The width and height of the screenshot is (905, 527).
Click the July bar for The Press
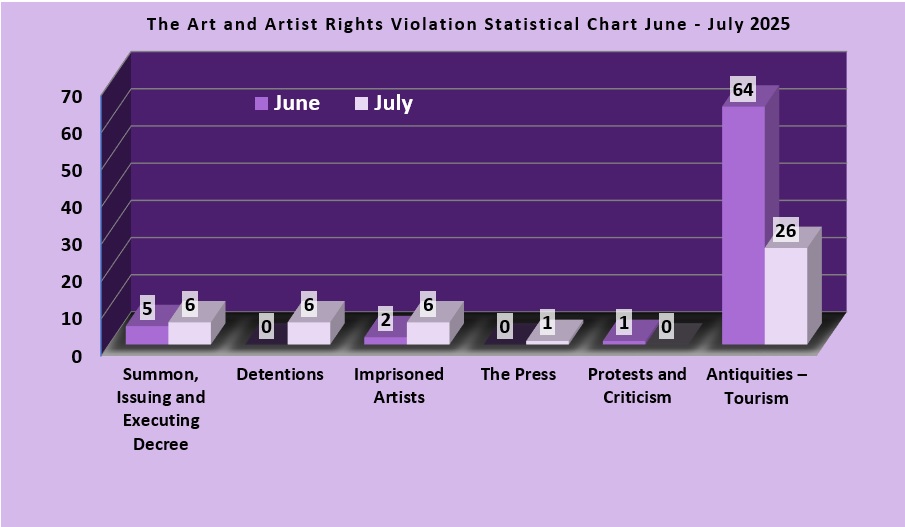tap(547, 342)
